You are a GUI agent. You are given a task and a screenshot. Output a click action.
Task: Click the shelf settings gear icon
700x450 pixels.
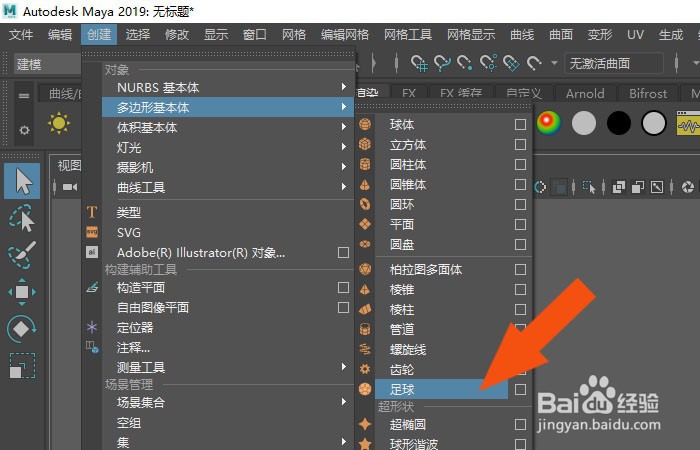pos(24,130)
